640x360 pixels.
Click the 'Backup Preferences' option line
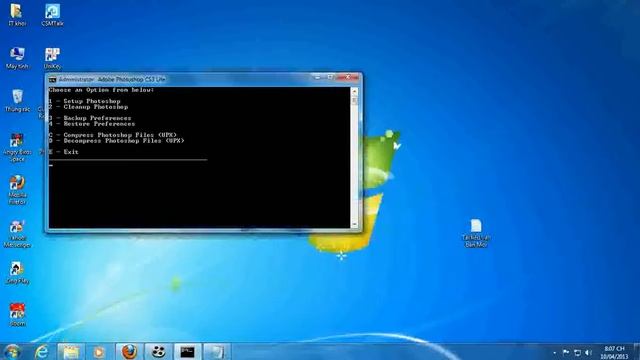[90, 118]
